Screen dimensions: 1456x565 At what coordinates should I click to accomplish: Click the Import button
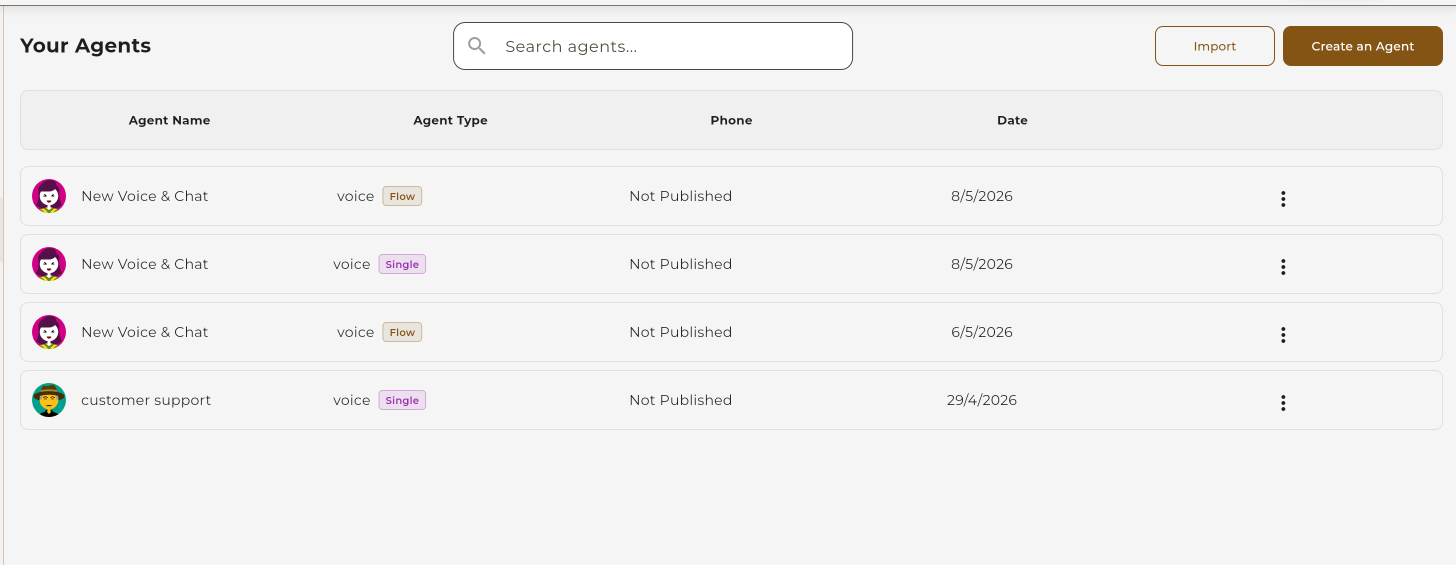[x=1215, y=46]
